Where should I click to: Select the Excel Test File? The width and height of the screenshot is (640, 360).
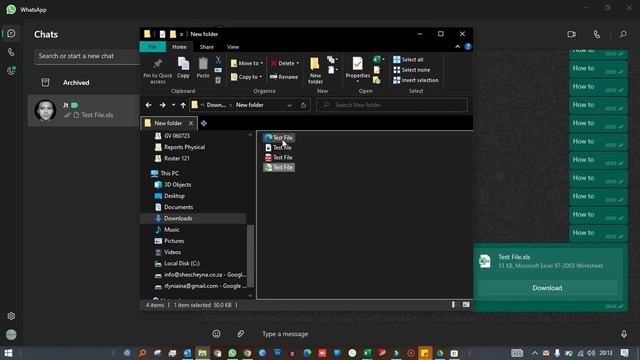point(279,167)
